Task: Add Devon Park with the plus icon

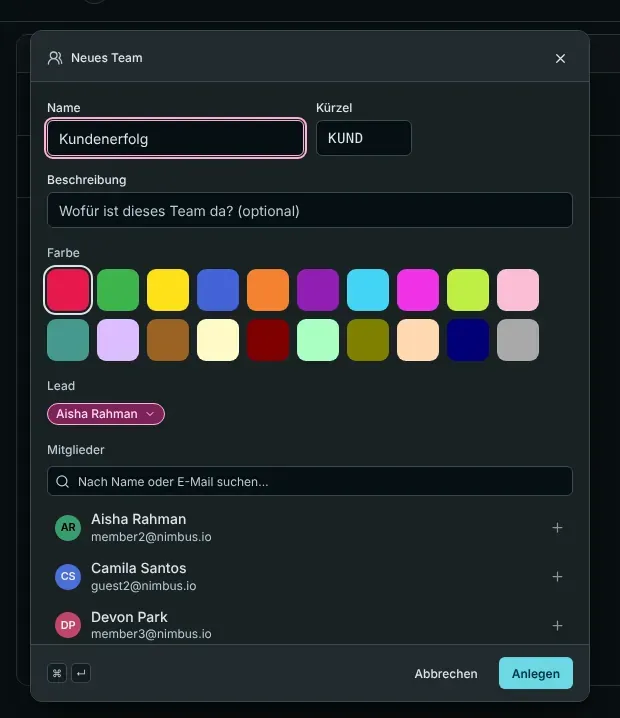Action: tap(557, 626)
